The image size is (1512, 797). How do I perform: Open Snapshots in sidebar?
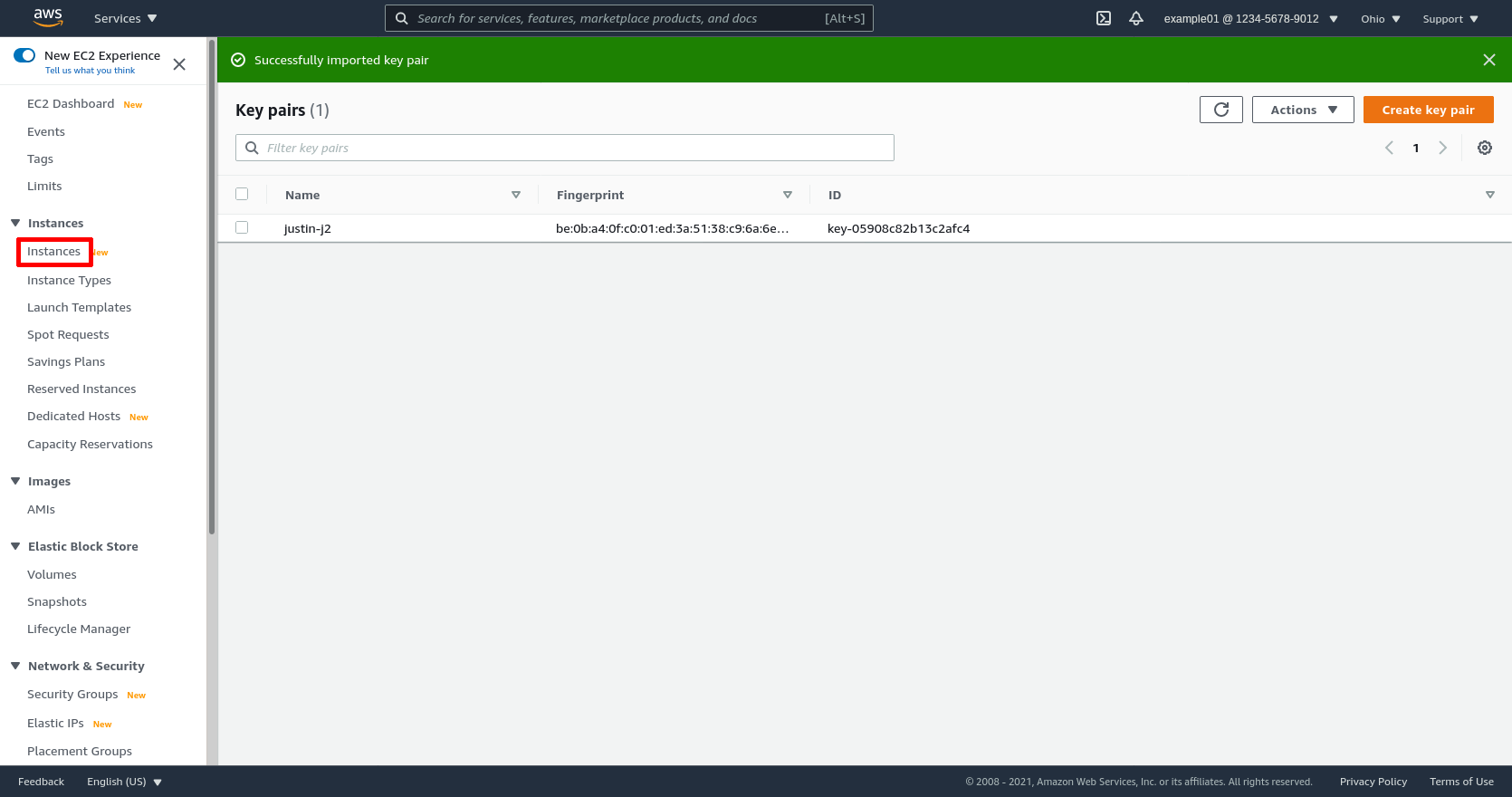point(57,601)
